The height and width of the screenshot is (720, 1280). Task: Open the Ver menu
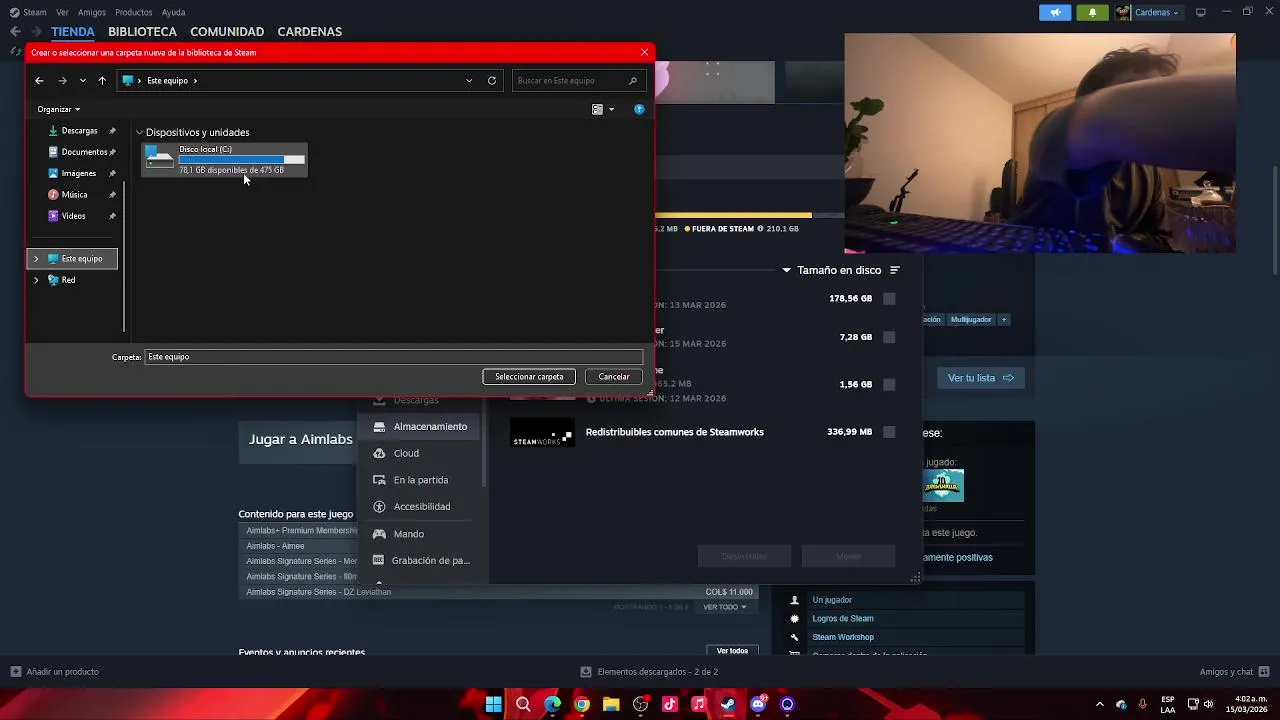[63, 12]
